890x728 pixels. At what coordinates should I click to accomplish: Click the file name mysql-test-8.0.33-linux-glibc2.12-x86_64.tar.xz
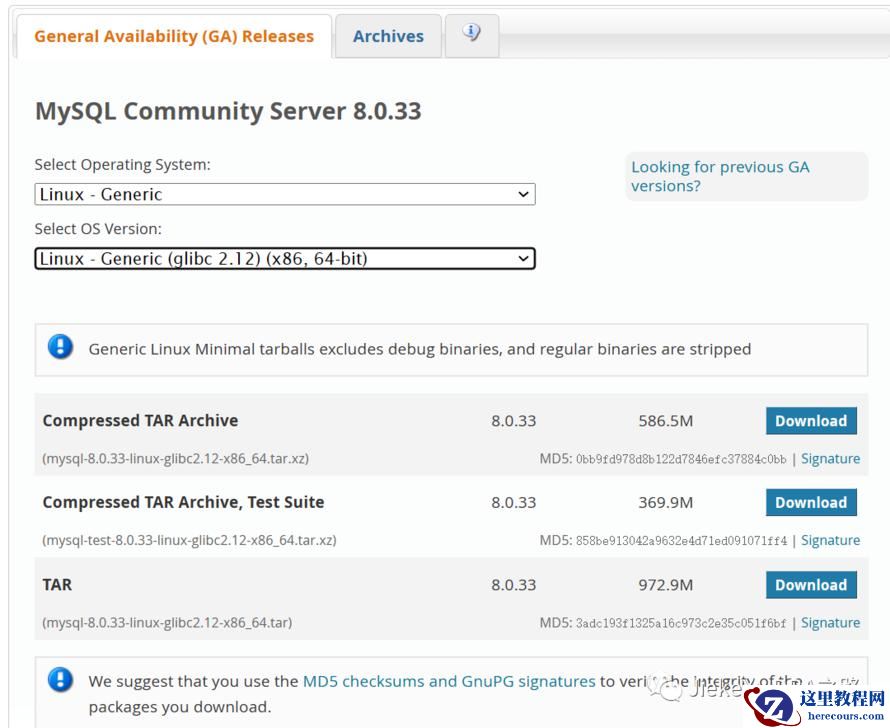pos(189,540)
